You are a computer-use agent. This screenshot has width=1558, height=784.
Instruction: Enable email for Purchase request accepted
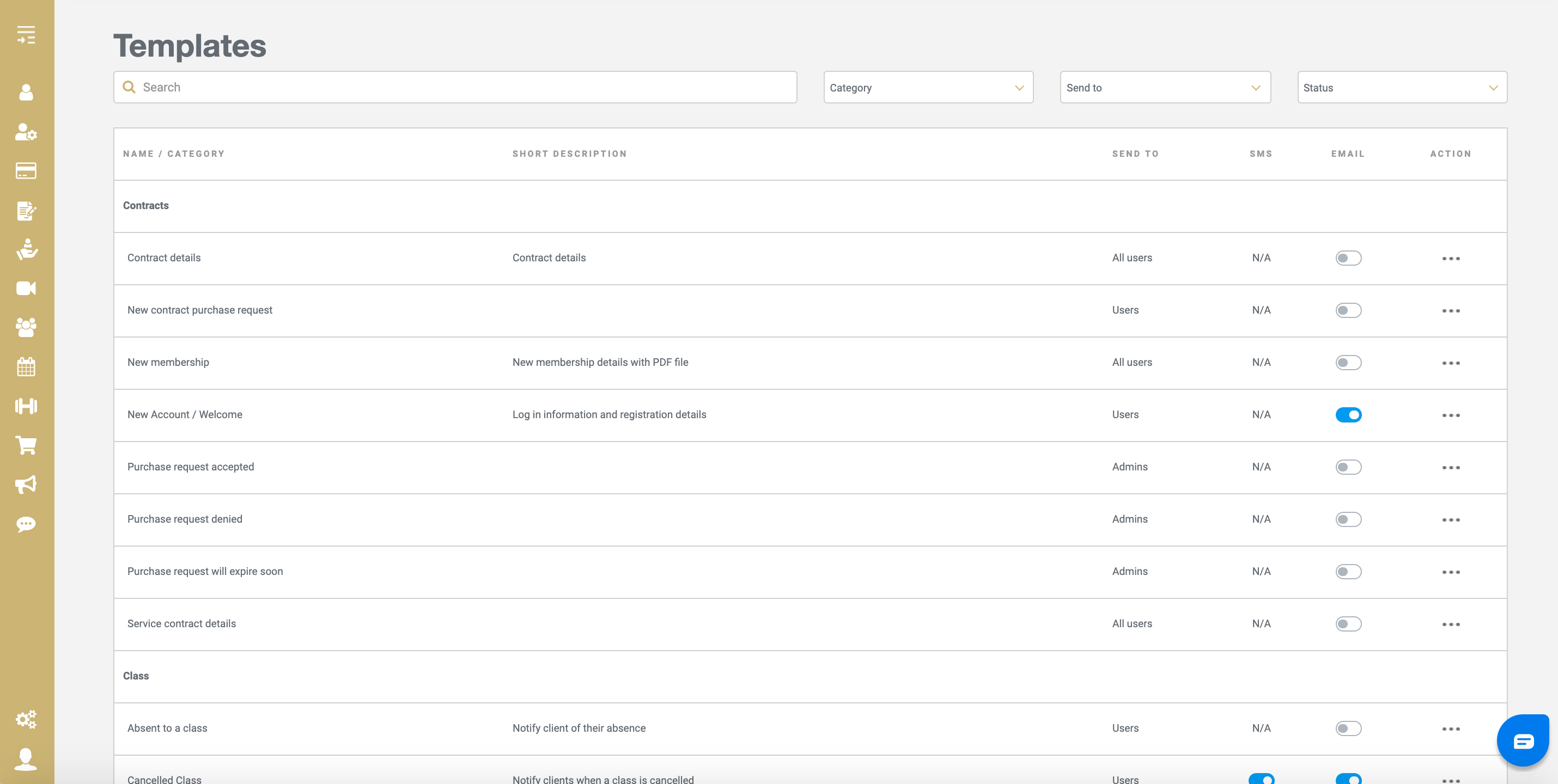[x=1348, y=467]
